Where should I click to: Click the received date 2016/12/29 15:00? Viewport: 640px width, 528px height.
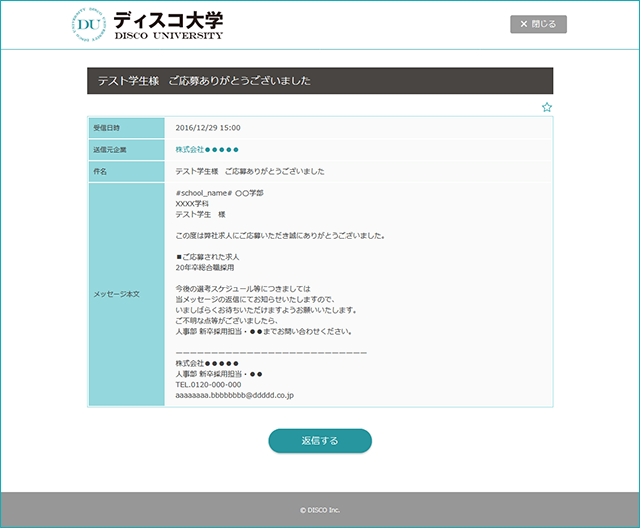tap(208, 128)
